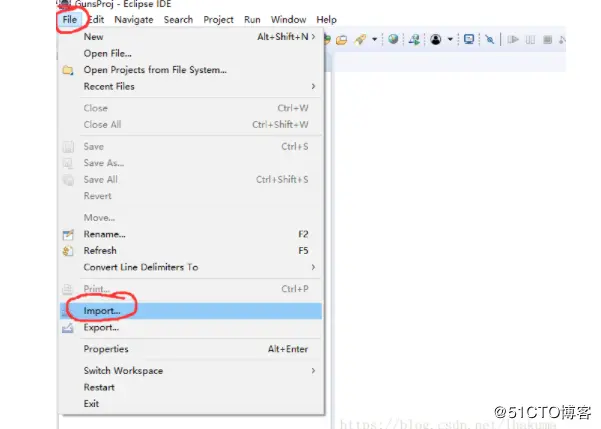Expand the New submenu
The height and width of the screenshot is (429, 601).
pos(191,37)
